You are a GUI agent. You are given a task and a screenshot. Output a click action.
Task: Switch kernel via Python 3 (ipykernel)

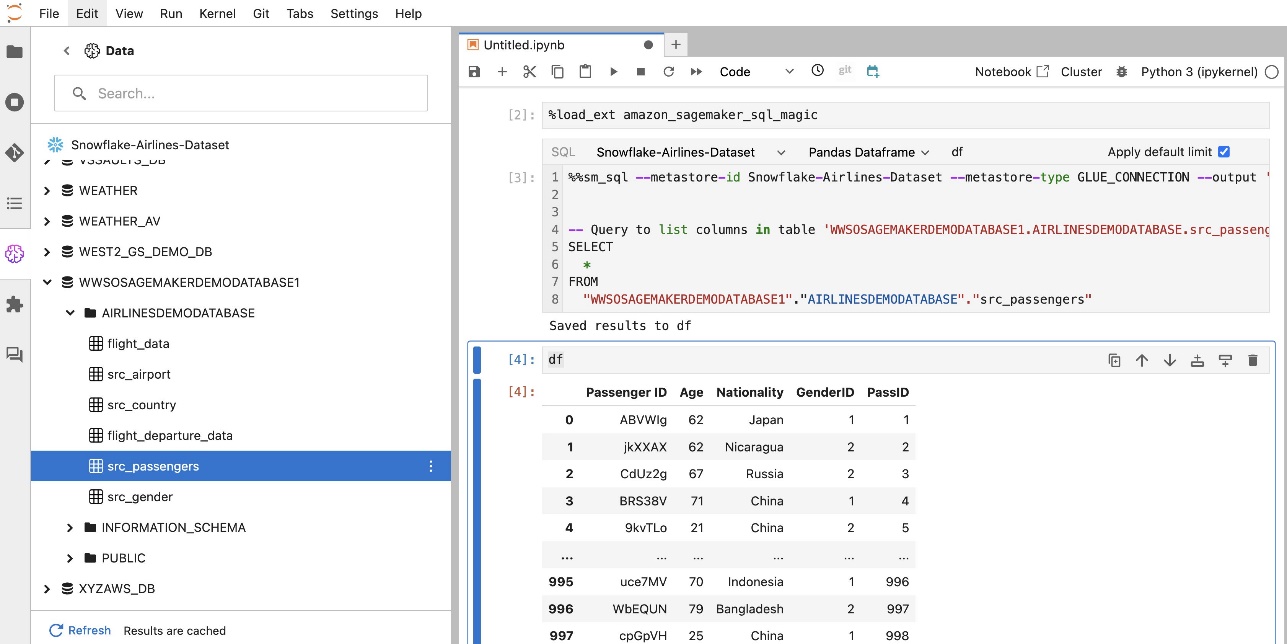pyautogui.click(x=1201, y=72)
